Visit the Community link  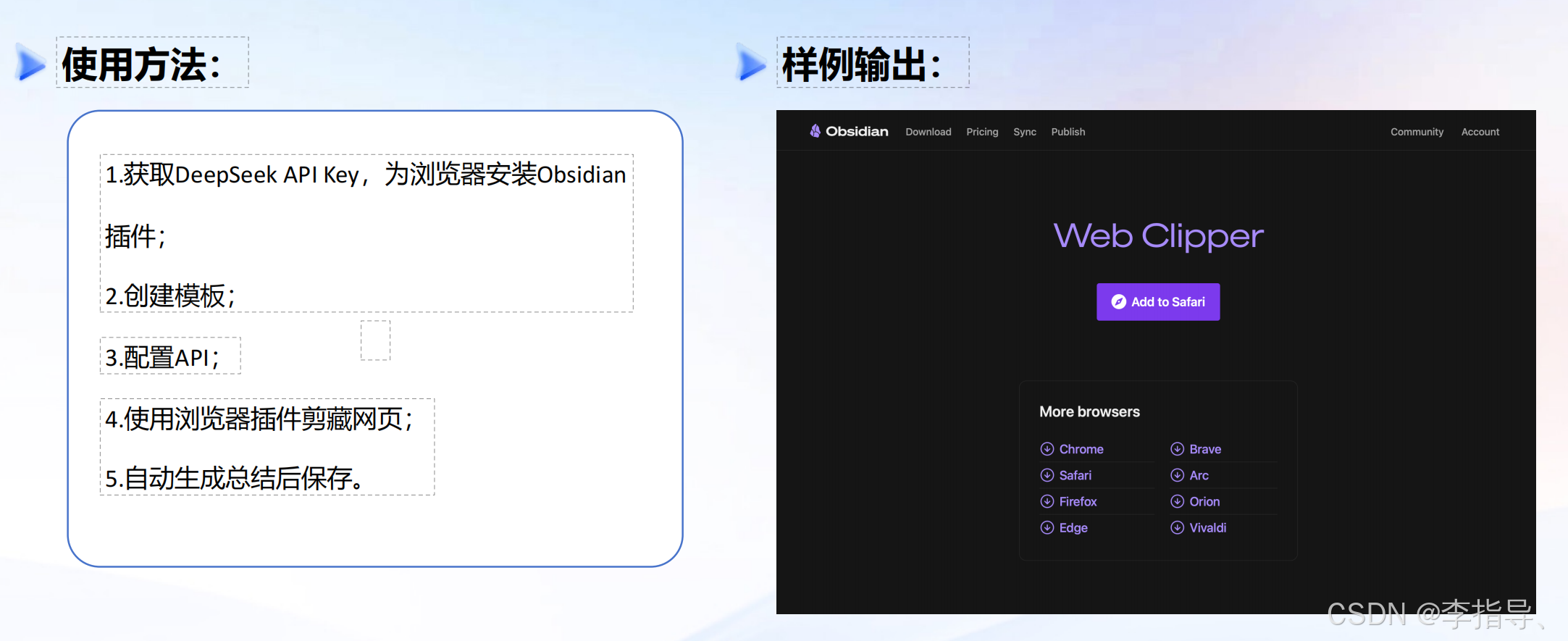click(1417, 132)
